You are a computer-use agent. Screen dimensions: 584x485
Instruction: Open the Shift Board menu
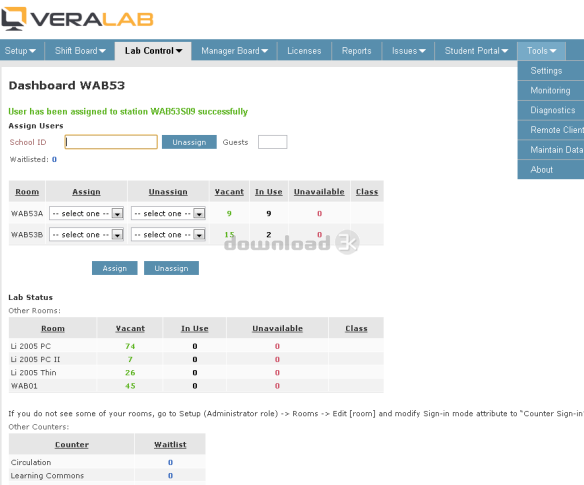coord(80,51)
